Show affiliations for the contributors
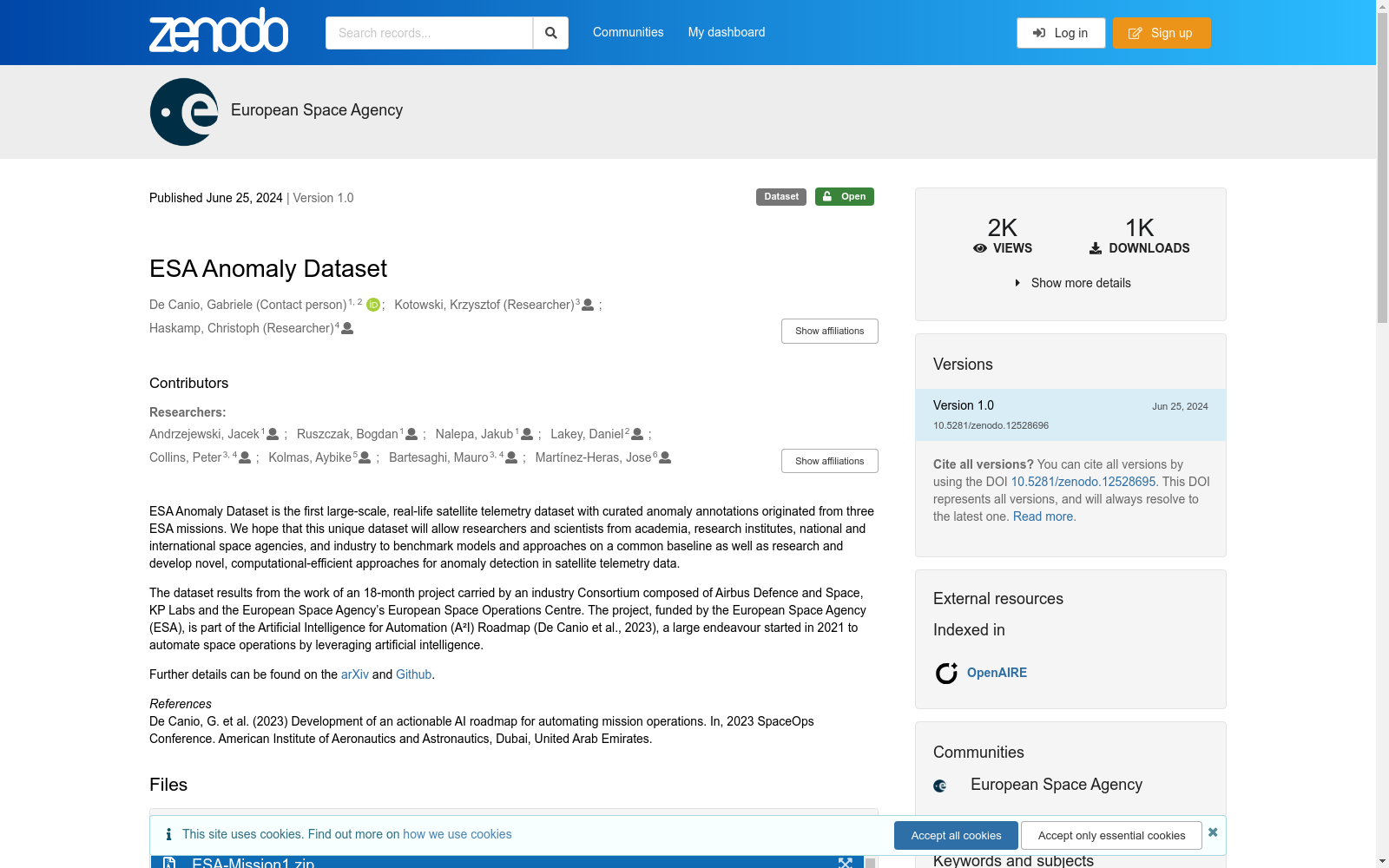This screenshot has height=868, width=1389. click(830, 461)
